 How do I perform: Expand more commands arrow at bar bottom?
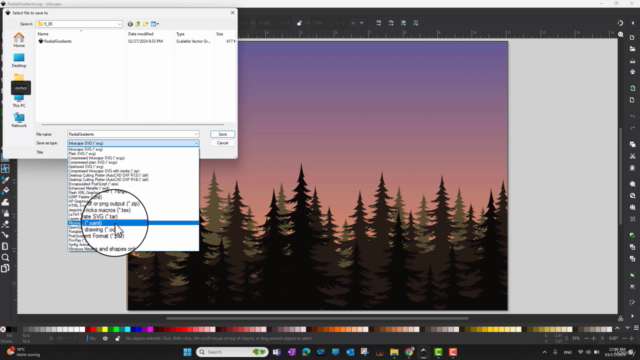(633, 316)
